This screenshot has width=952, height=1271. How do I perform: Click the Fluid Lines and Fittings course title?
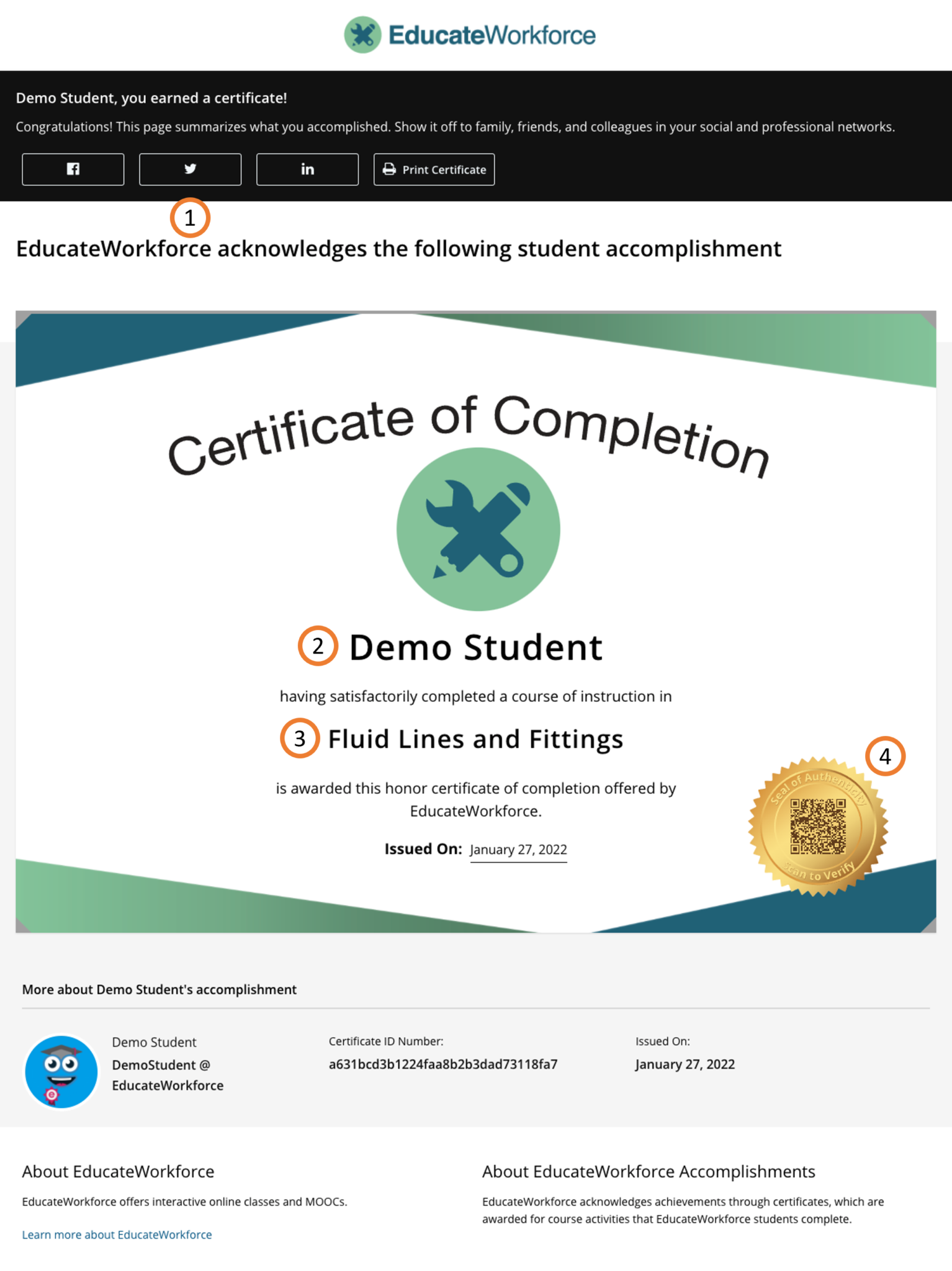(475, 739)
